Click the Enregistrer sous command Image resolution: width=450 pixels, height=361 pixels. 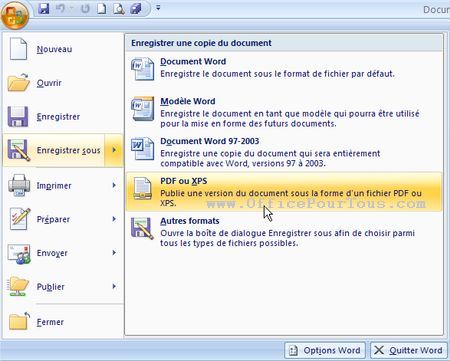(54, 150)
